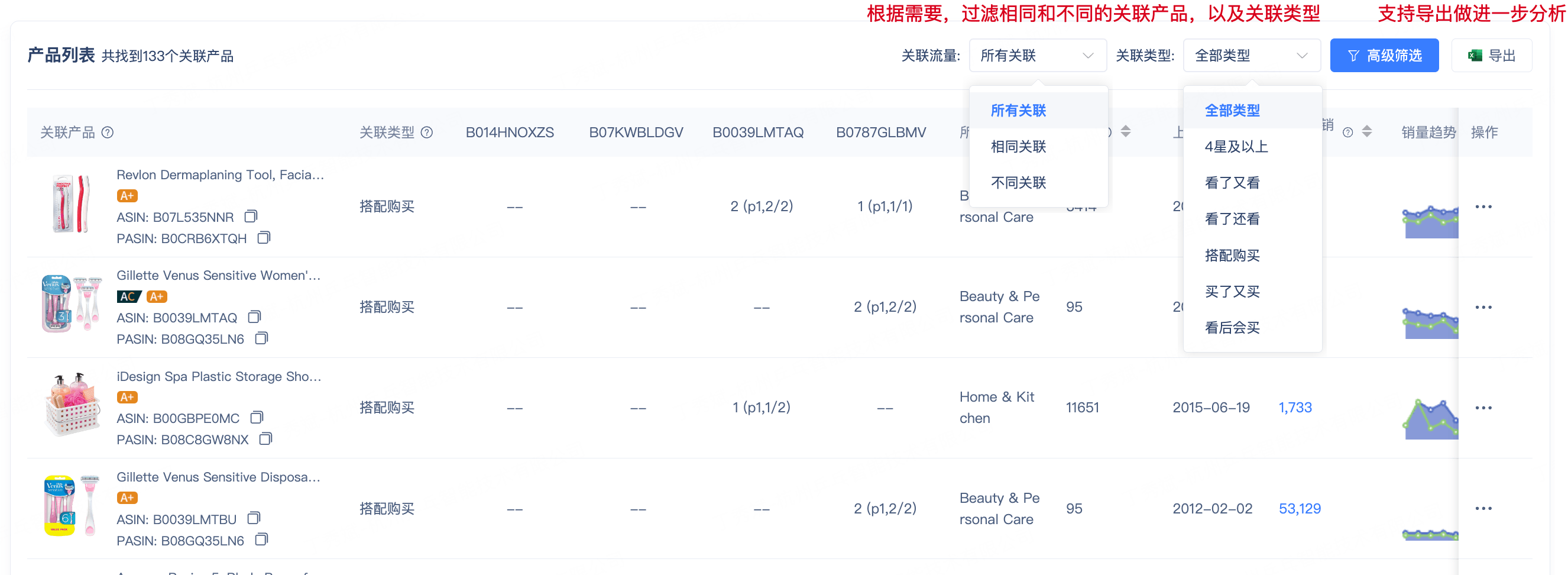Screen dimensions: 1568x575
Task: Click date 2012-02-02
Action: pyautogui.click(x=1213, y=508)
